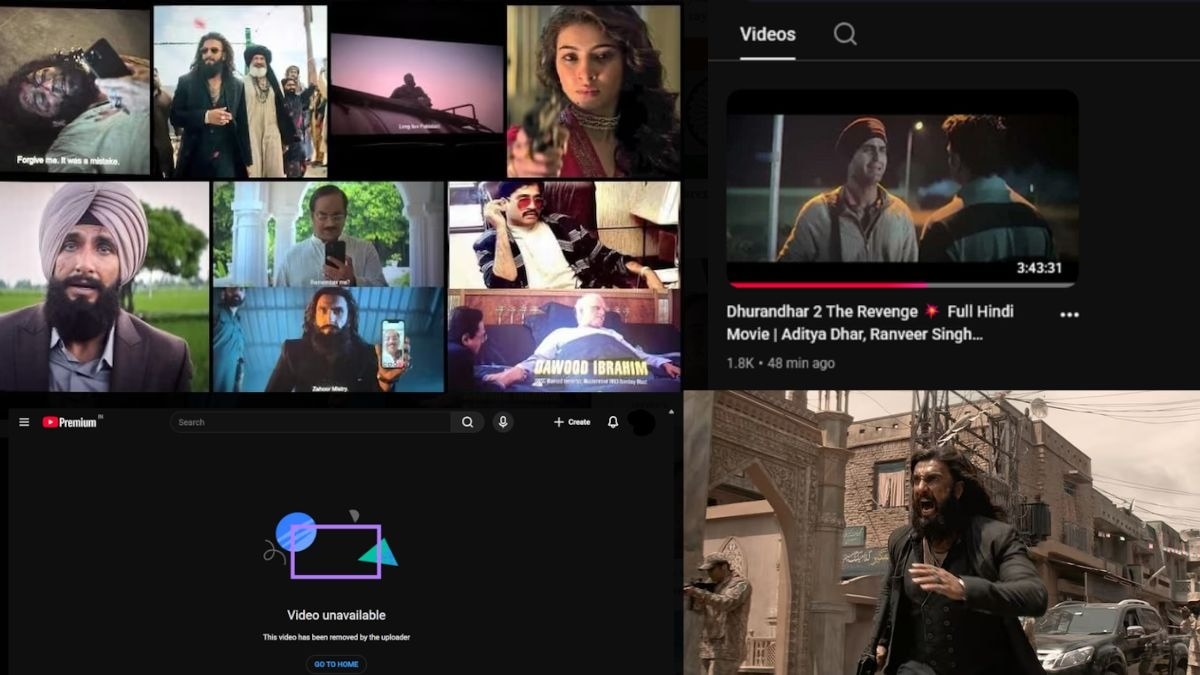Start a voice search with the microphone icon
Image resolution: width=1200 pixels, height=675 pixels.
point(502,422)
